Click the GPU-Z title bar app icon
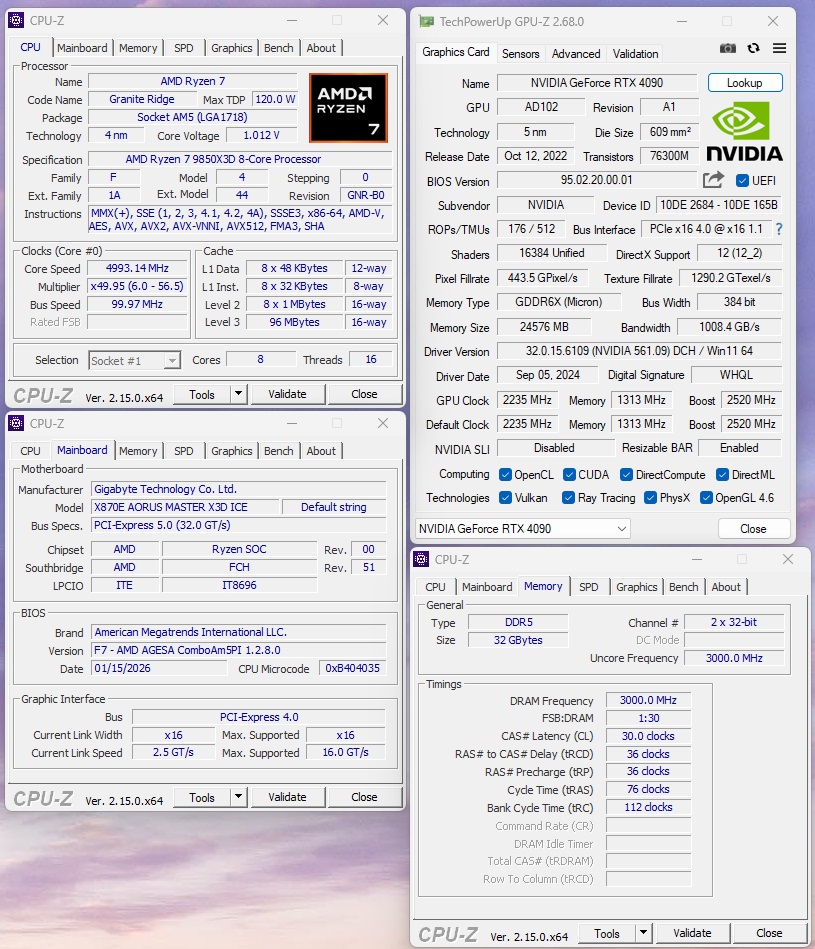Image resolution: width=815 pixels, height=949 pixels. pyautogui.click(x=427, y=21)
